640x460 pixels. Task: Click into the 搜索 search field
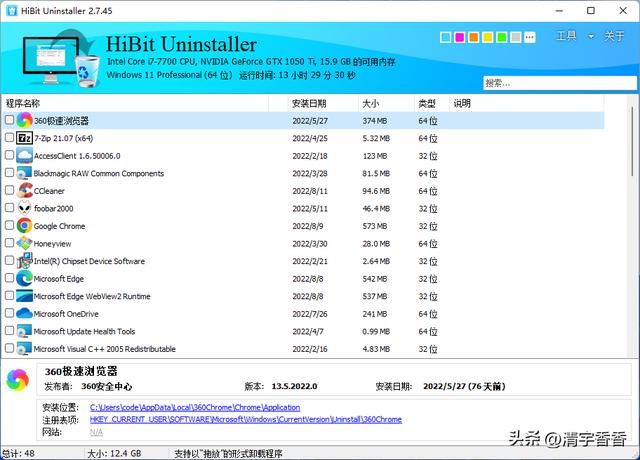560,83
